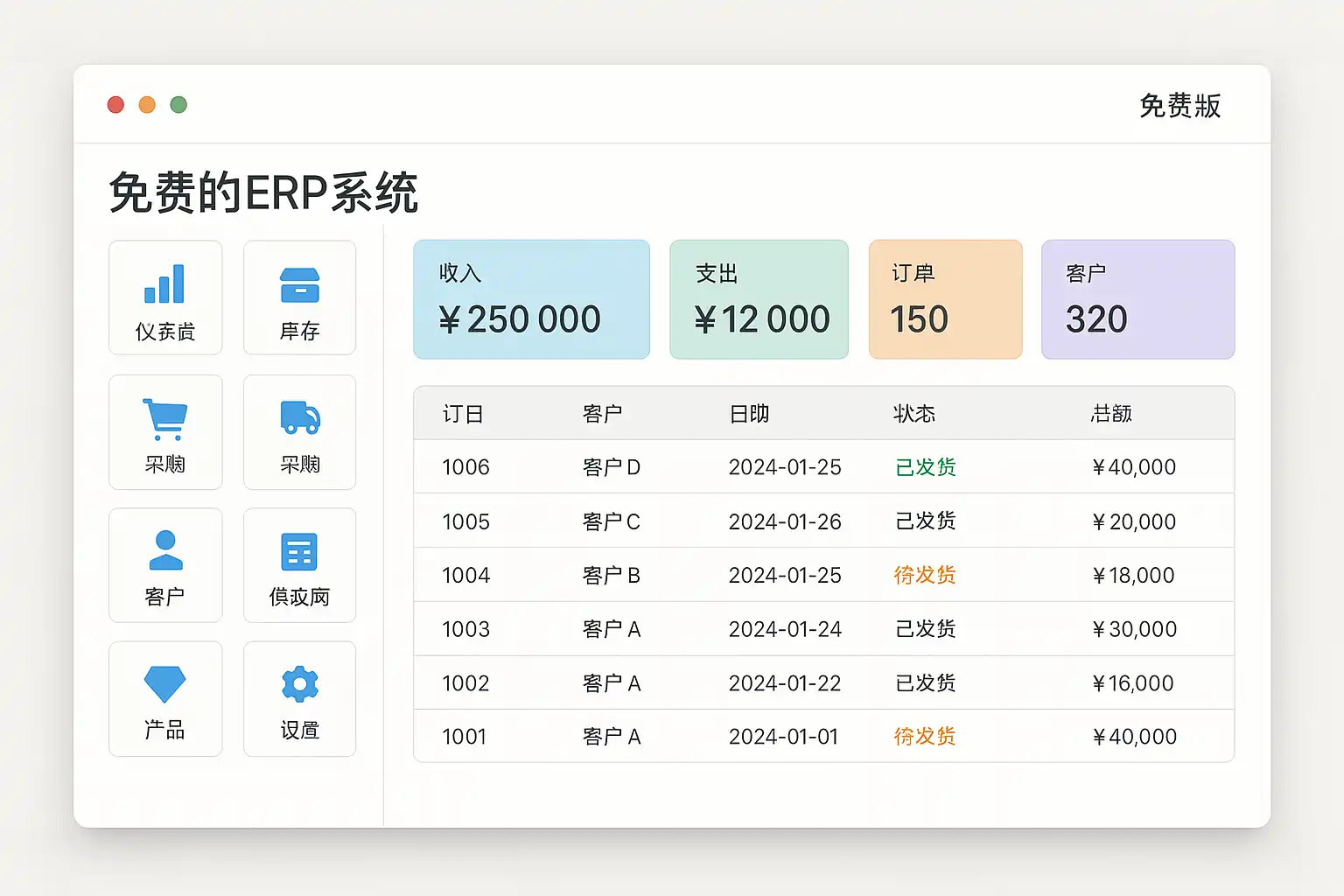Sort by the 状态 column header
The width and height of the screenshot is (1344, 896).
(914, 414)
